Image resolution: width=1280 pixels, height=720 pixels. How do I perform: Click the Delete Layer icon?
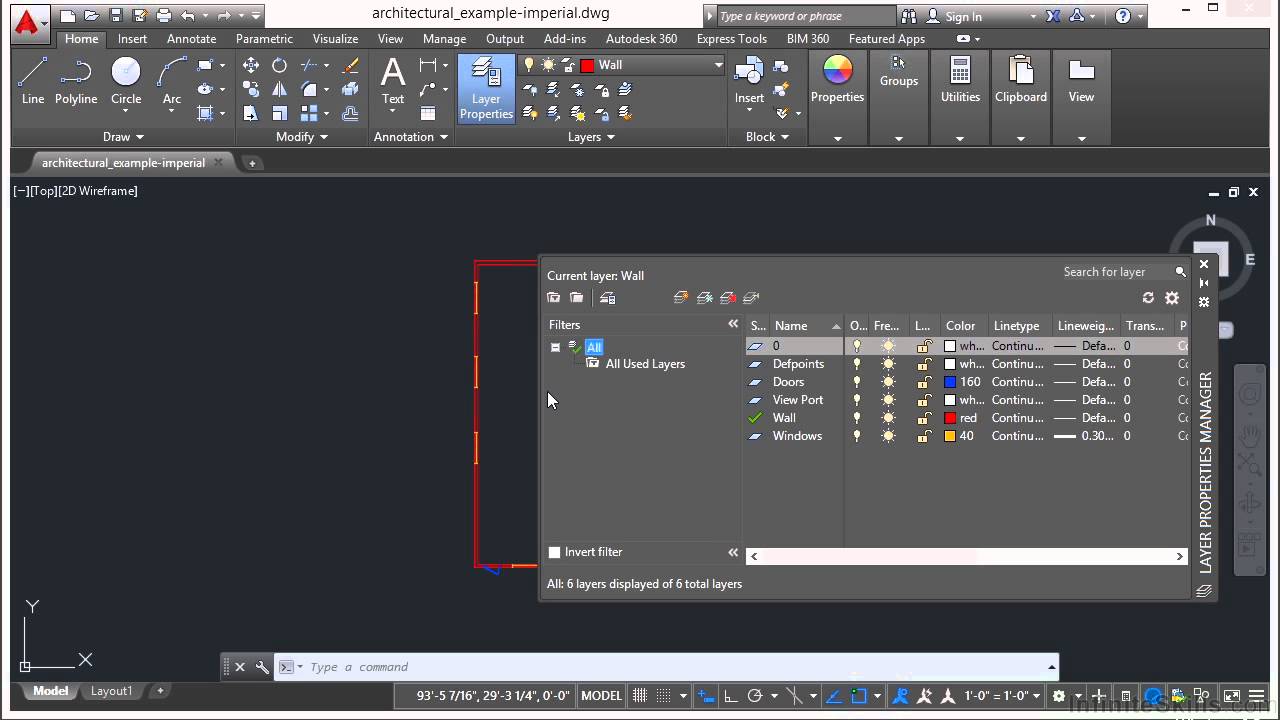728,298
